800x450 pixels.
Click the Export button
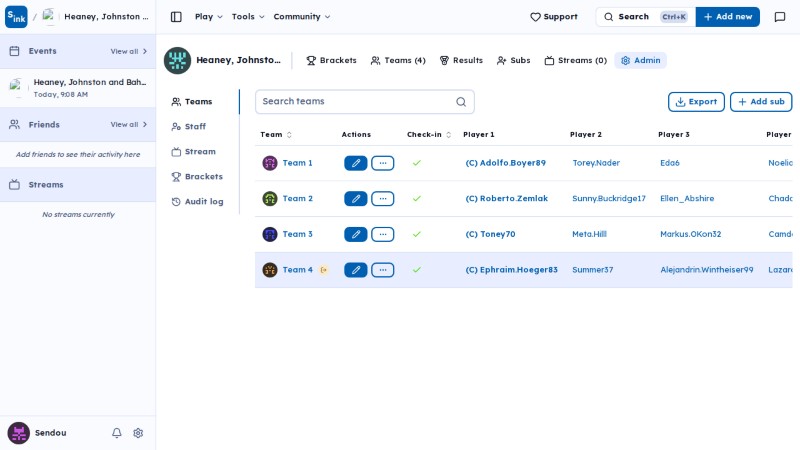click(696, 102)
